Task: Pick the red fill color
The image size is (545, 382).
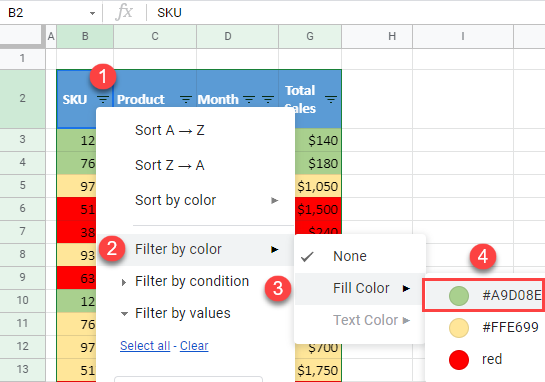Action: [484, 359]
